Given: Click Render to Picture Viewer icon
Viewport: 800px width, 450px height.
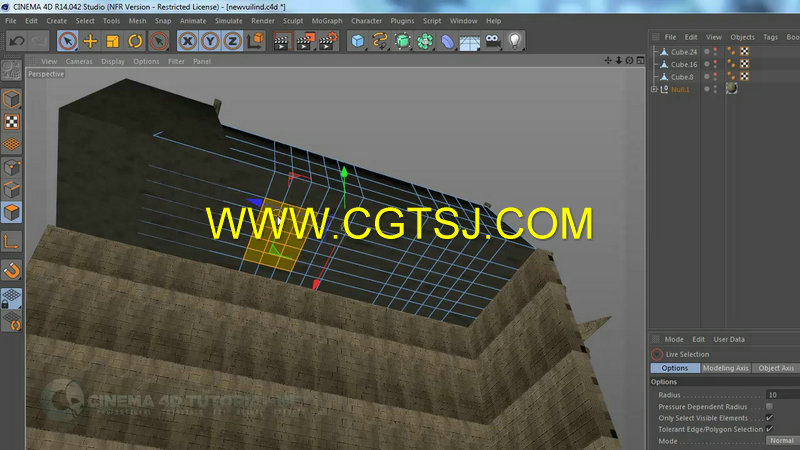Looking at the screenshot, I should click(x=305, y=41).
